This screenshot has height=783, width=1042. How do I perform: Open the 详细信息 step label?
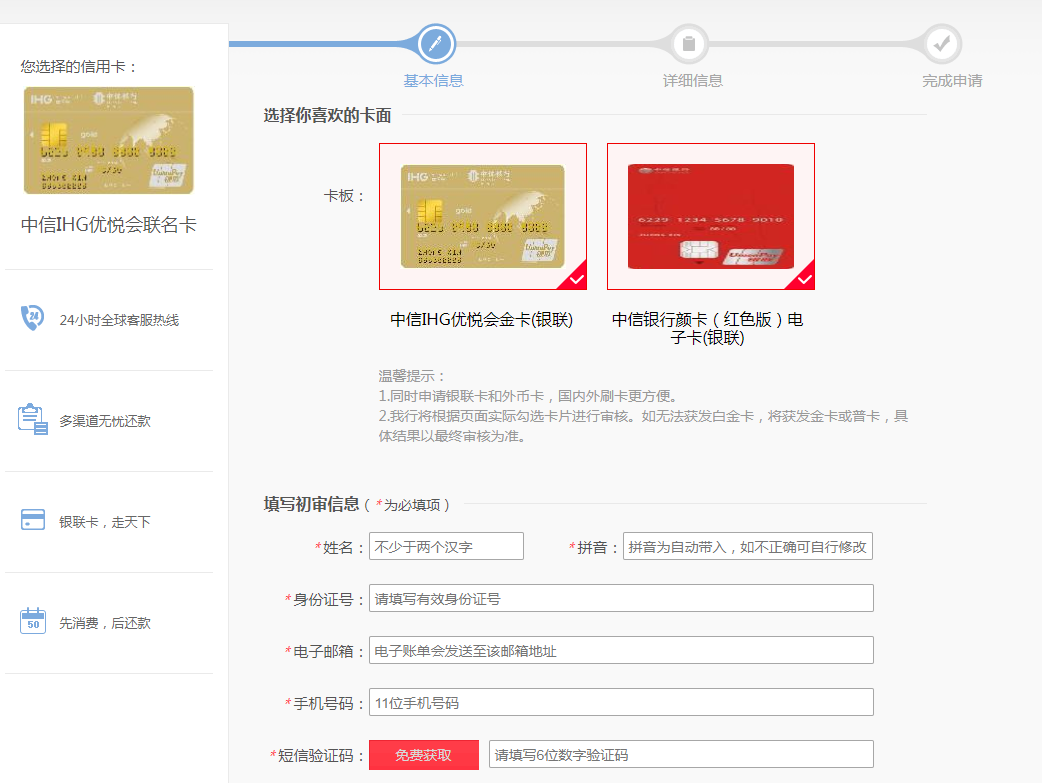[692, 80]
